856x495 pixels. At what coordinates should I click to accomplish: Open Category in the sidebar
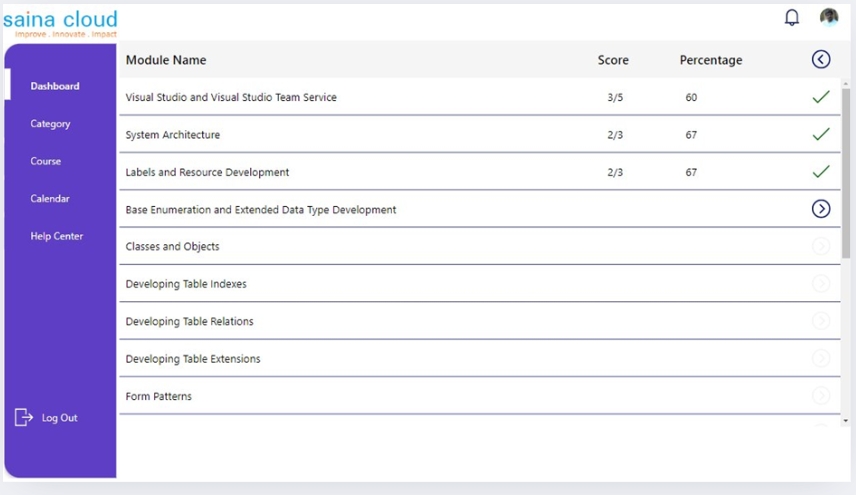click(x=50, y=124)
